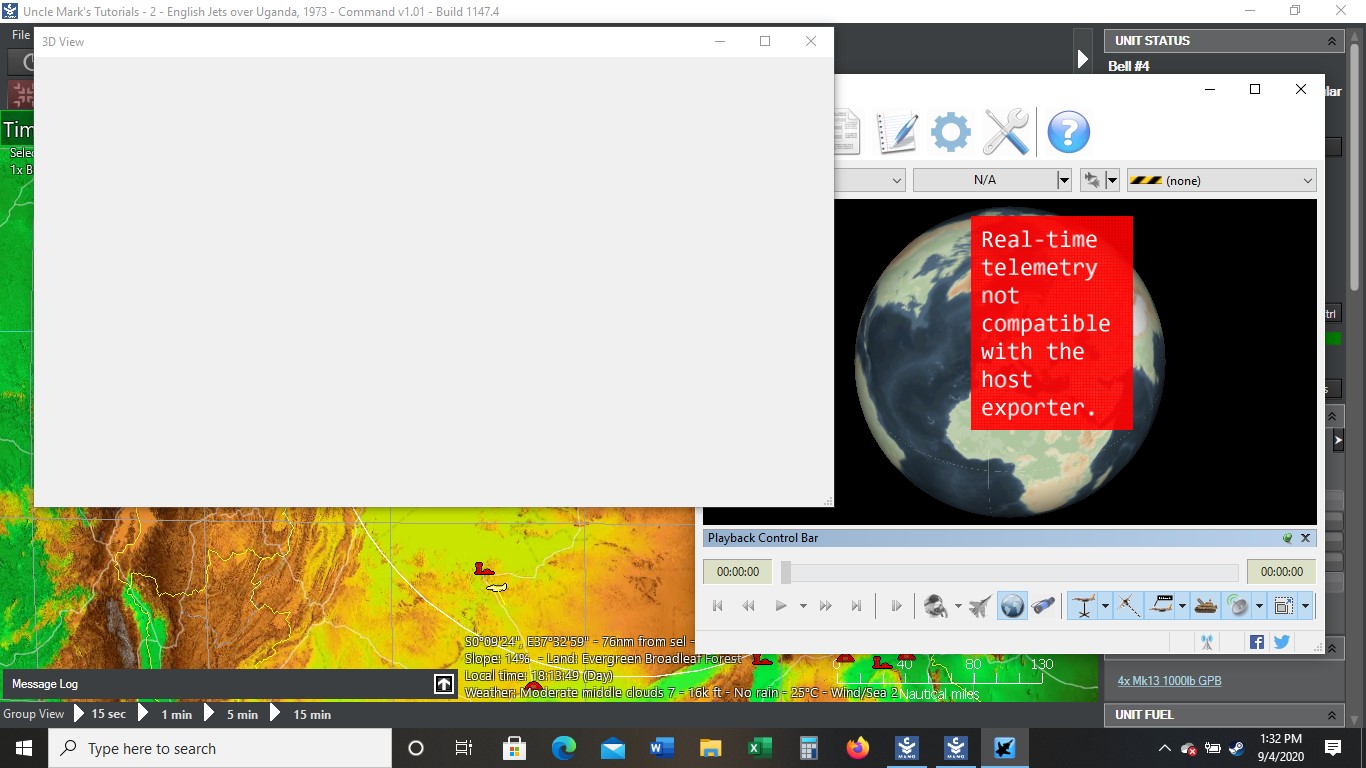Open the Facebook icon in Tacview status bar
Viewport: 1366px width, 768px height.
[x=1257, y=642]
